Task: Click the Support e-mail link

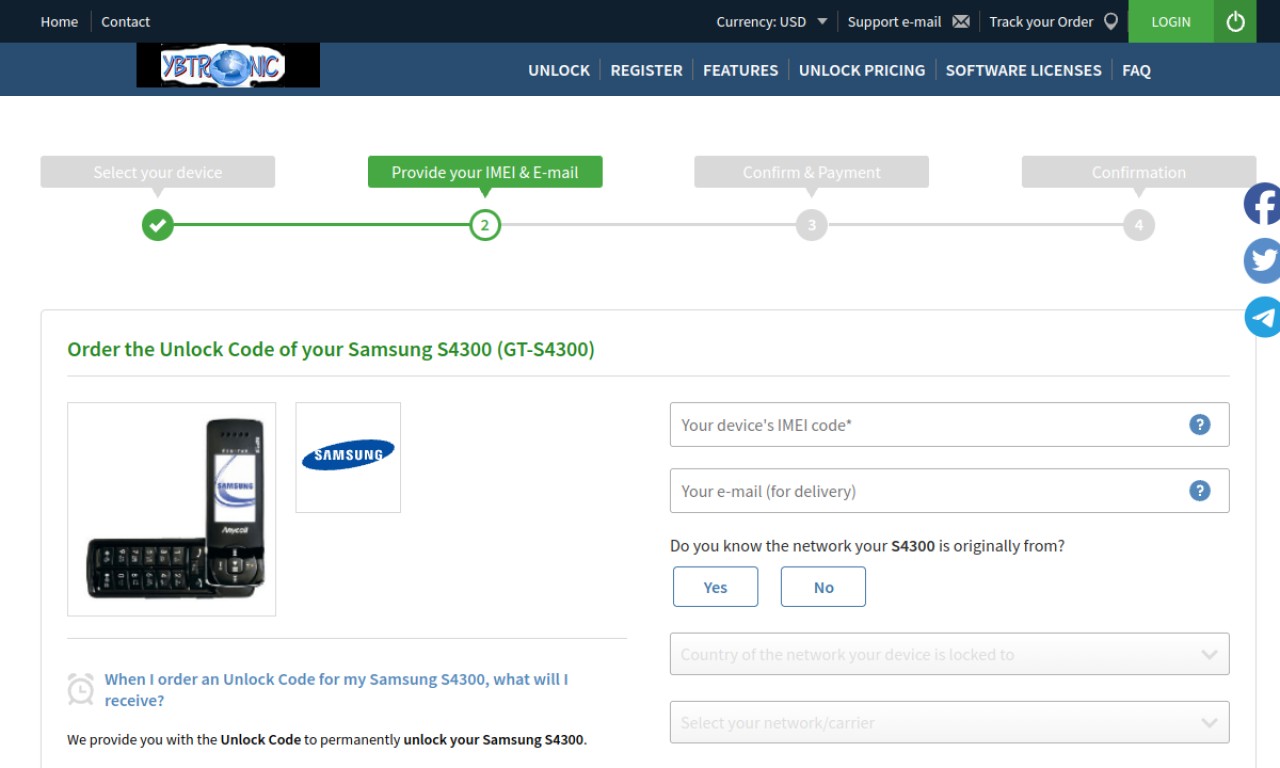Action: [x=894, y=21]
